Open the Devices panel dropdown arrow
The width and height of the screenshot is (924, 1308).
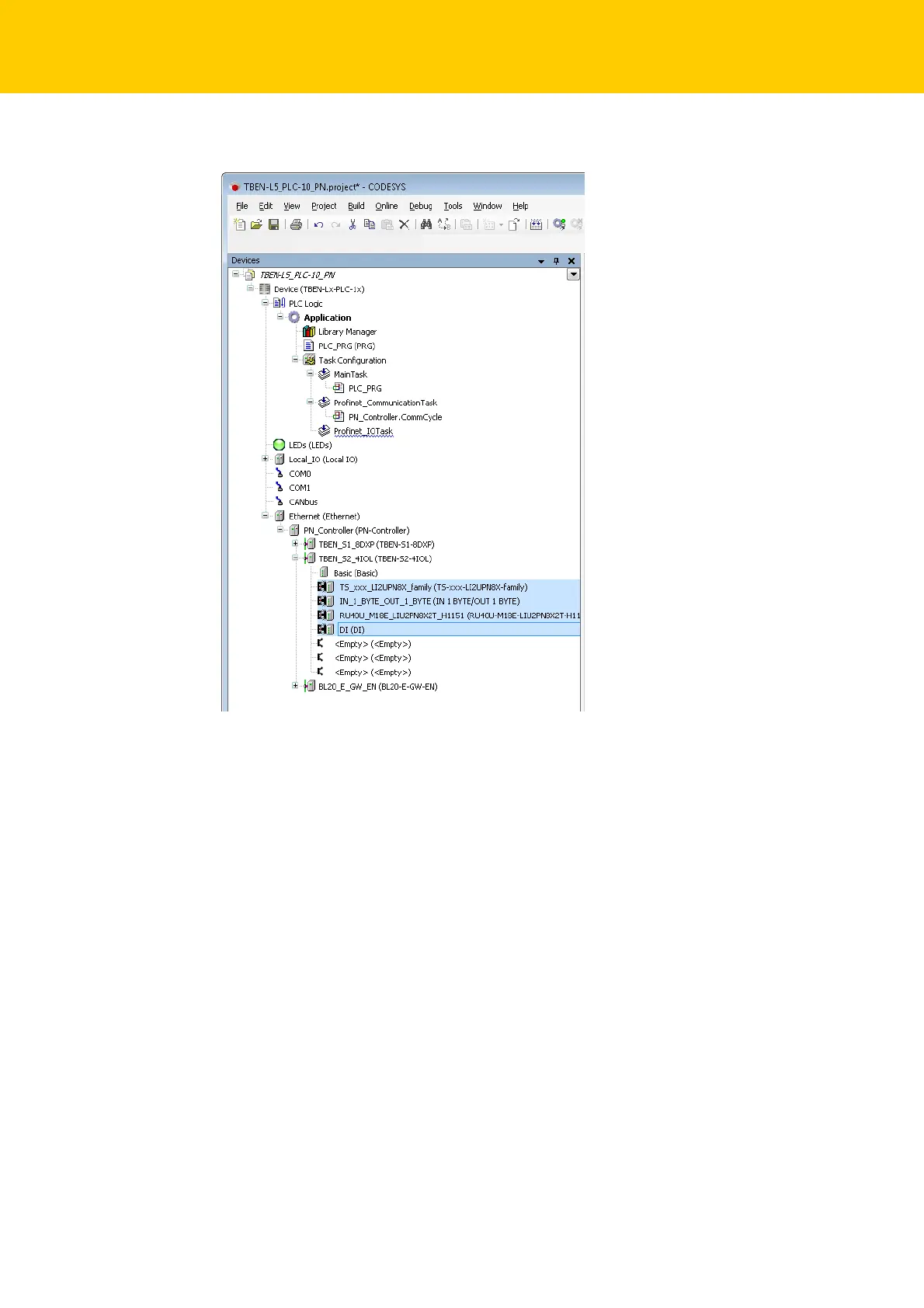pyautogui.click(x=541, y=261)
